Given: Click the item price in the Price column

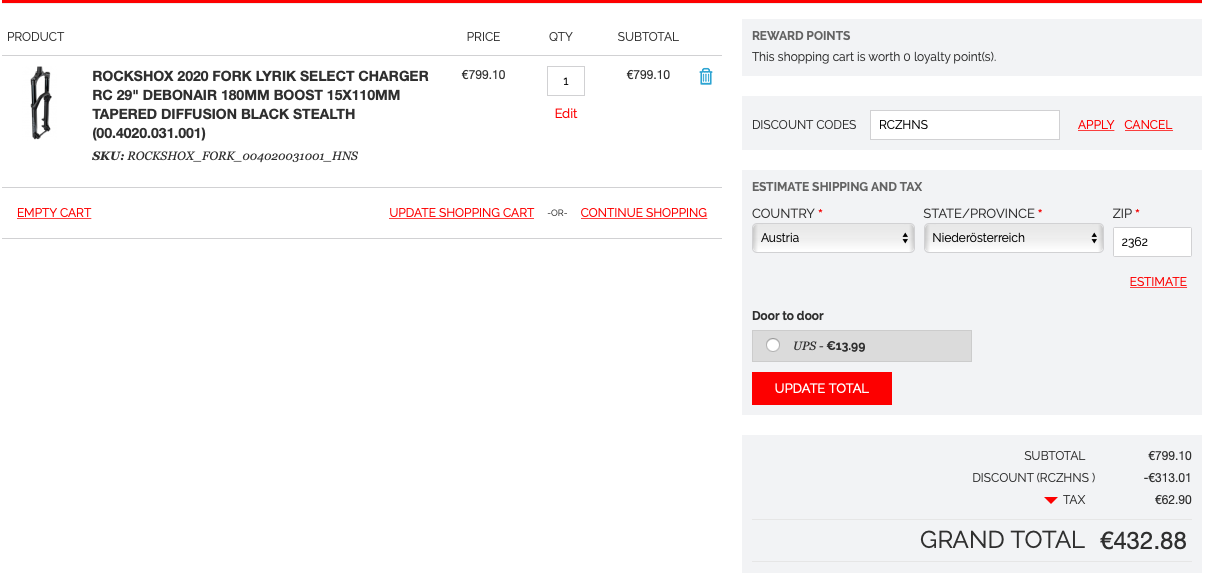Looking at the screenshot, I should pos(483,75).
